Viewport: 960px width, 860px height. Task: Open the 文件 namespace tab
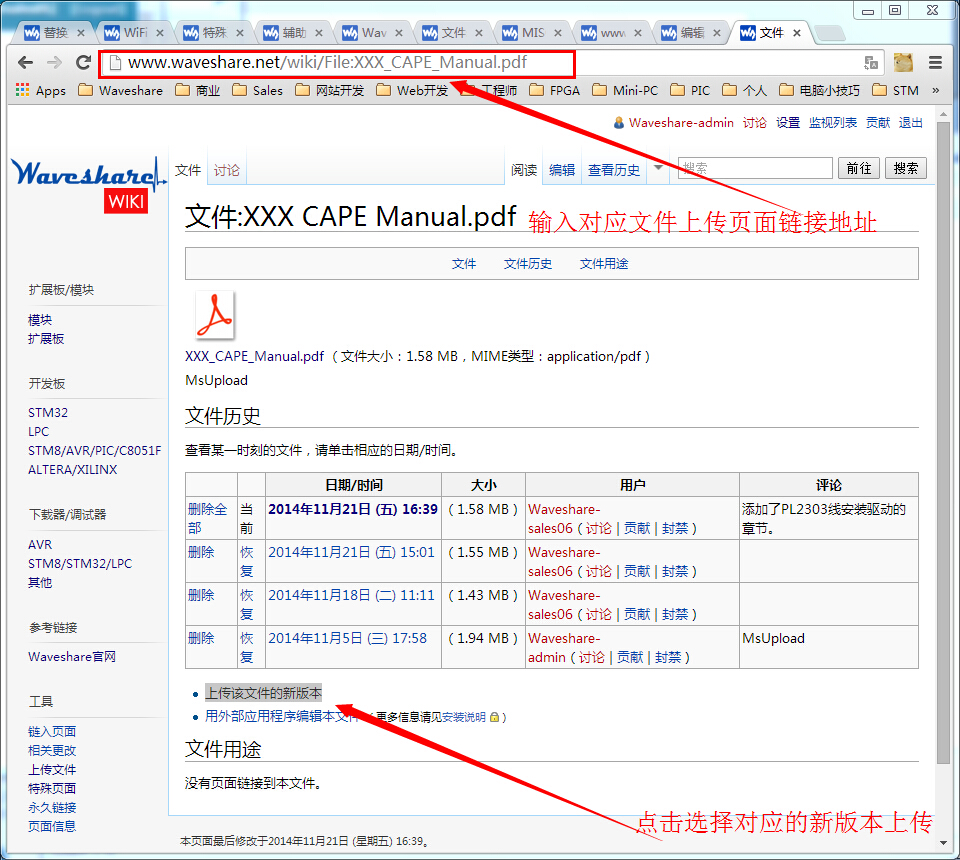[x=188, y=170]
